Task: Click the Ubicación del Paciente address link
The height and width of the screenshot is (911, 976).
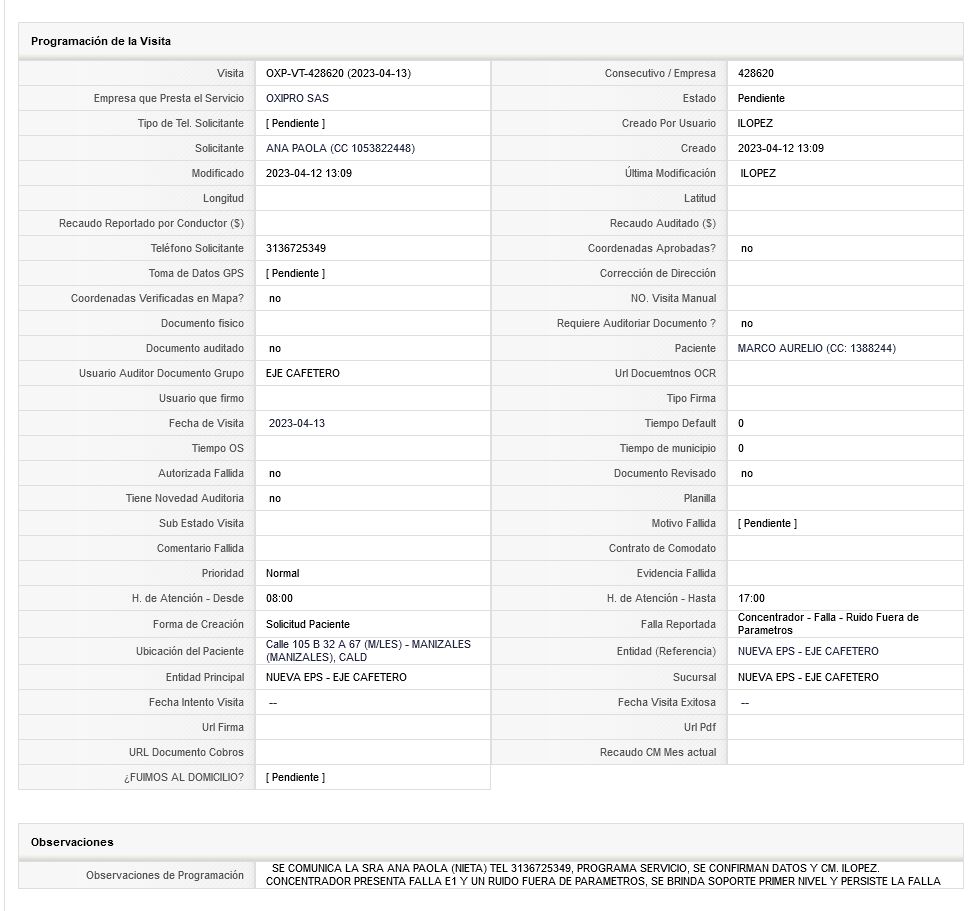Action: tap(367, 651)
